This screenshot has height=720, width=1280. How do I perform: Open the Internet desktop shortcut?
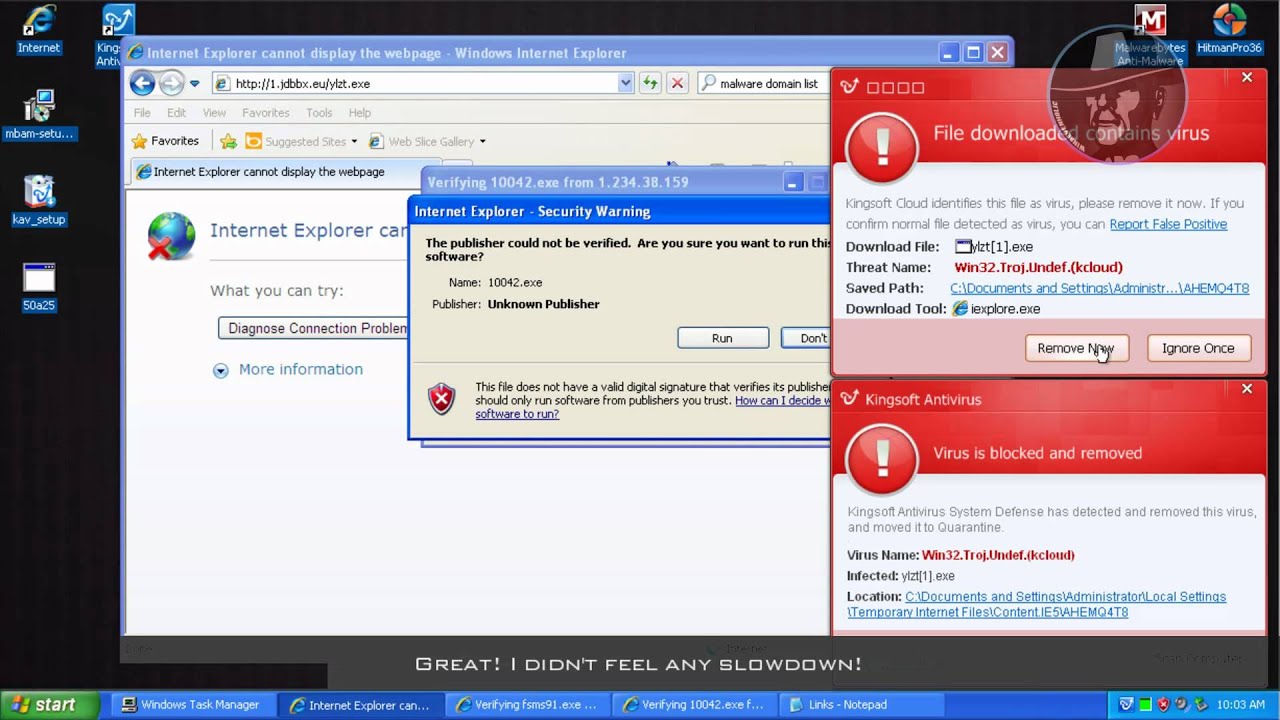pos(39,29)
